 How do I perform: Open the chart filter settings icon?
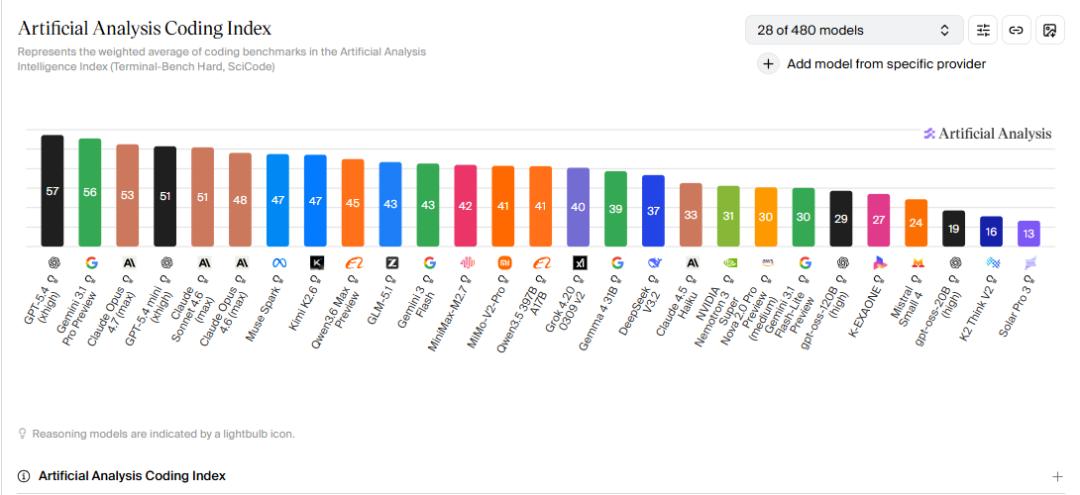986,30
